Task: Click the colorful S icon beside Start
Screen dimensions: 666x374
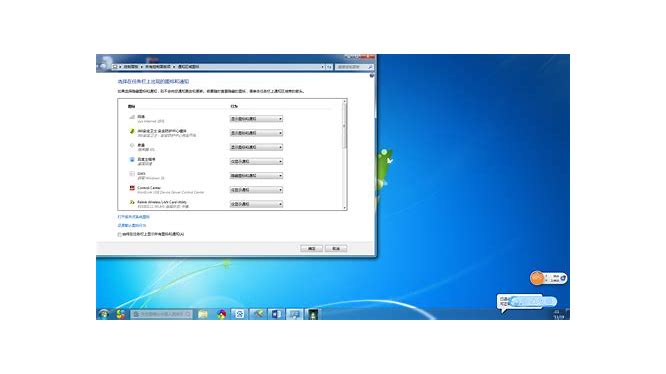Action: click(x=121, y=314)
